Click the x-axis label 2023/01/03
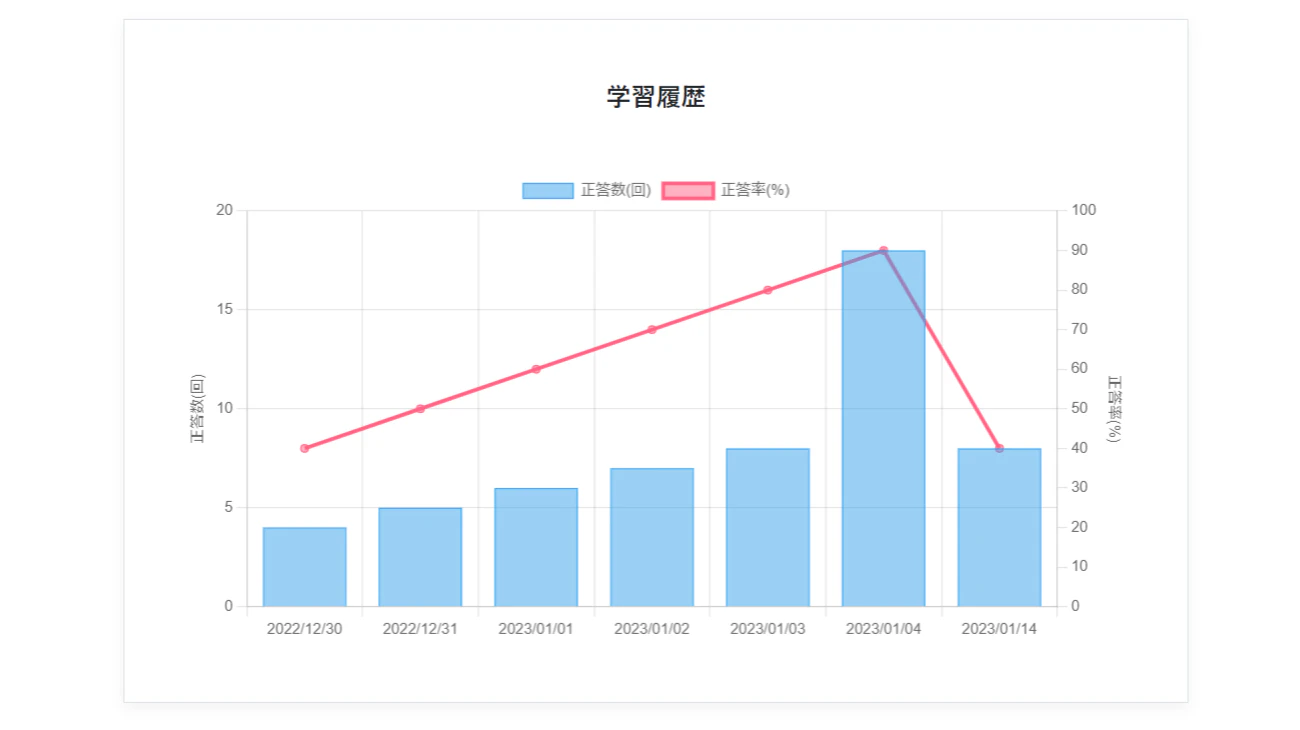This screenshot has width=1300, height=730. pyautogui.click(x=768, y=629)
